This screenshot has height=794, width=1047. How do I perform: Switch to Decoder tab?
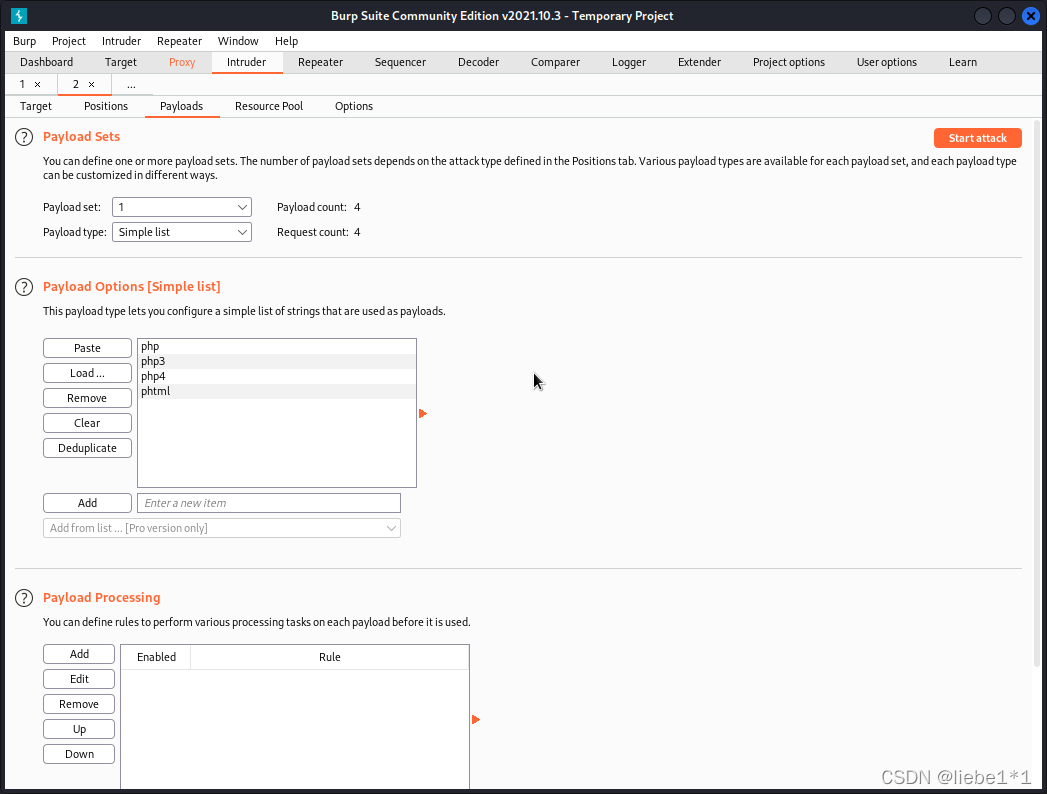(x=478, y=62)
